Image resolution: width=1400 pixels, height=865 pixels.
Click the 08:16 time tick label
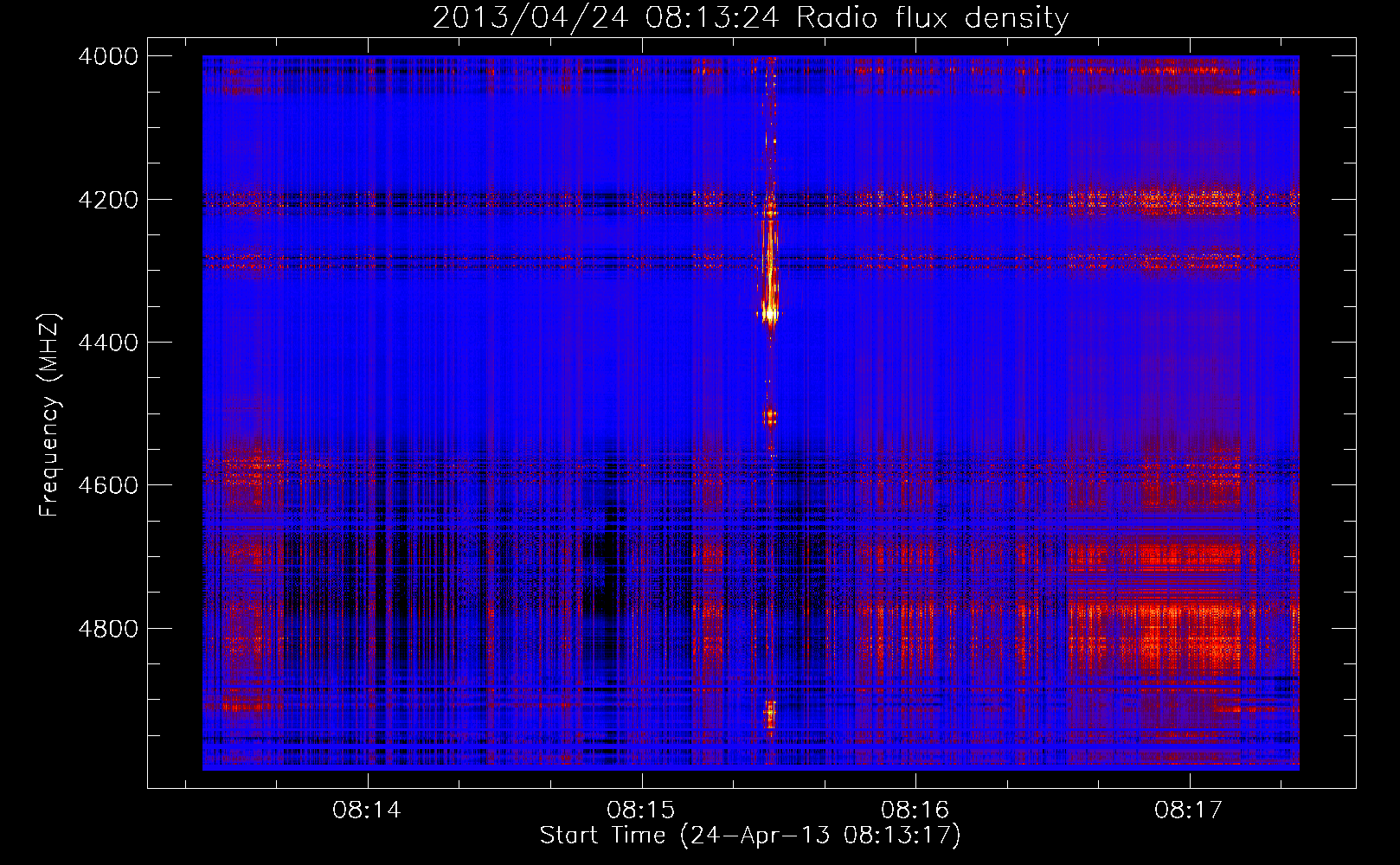coord(915,811)
